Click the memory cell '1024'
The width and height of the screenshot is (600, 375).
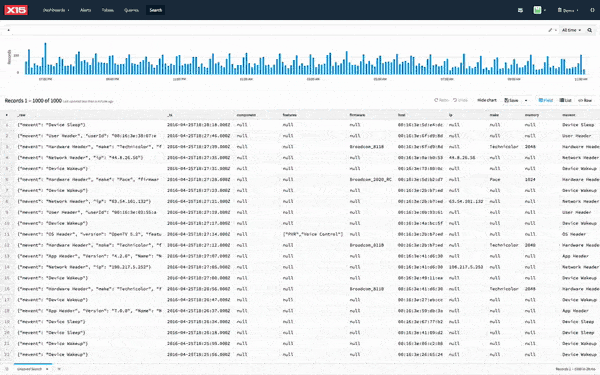pos(530,179)
